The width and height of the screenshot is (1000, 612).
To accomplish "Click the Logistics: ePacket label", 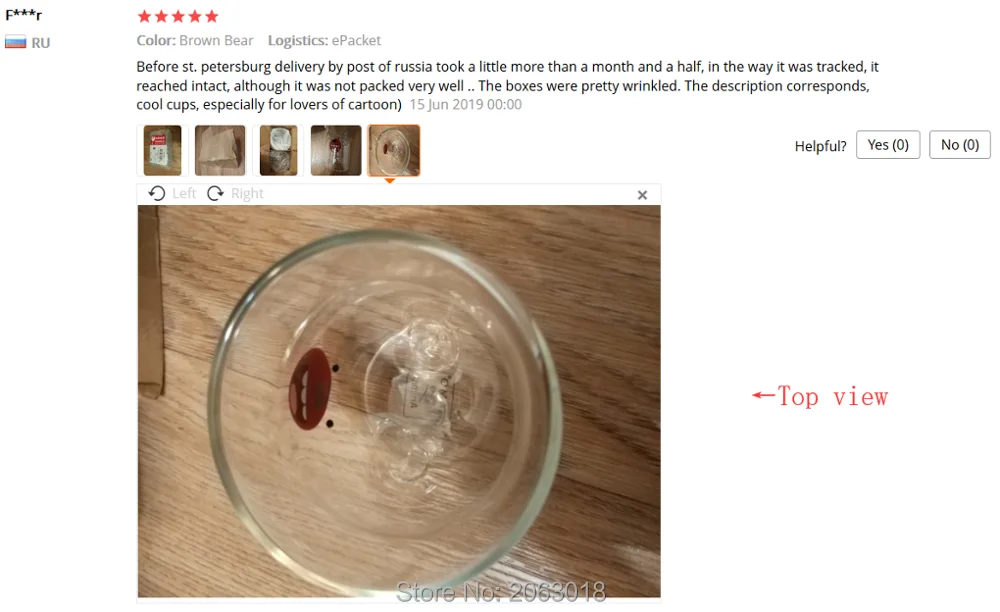I will tap(324, 40).
